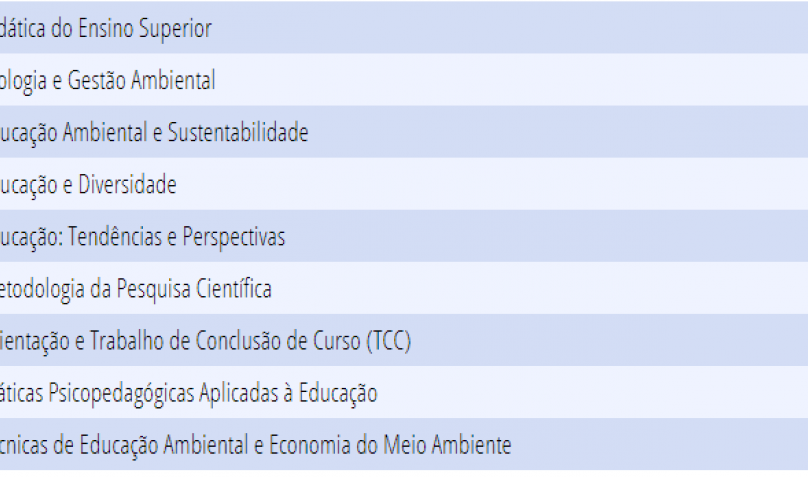Click the word 'Psicopedagógicas' in the list
This screenshot has height=477, width=808.
(121, 393)
